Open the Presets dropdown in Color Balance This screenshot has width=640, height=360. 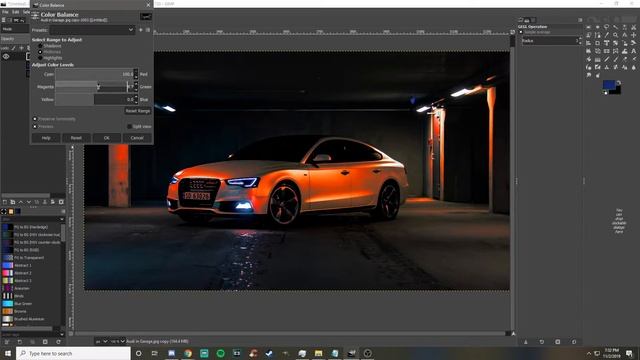(92, 30)
